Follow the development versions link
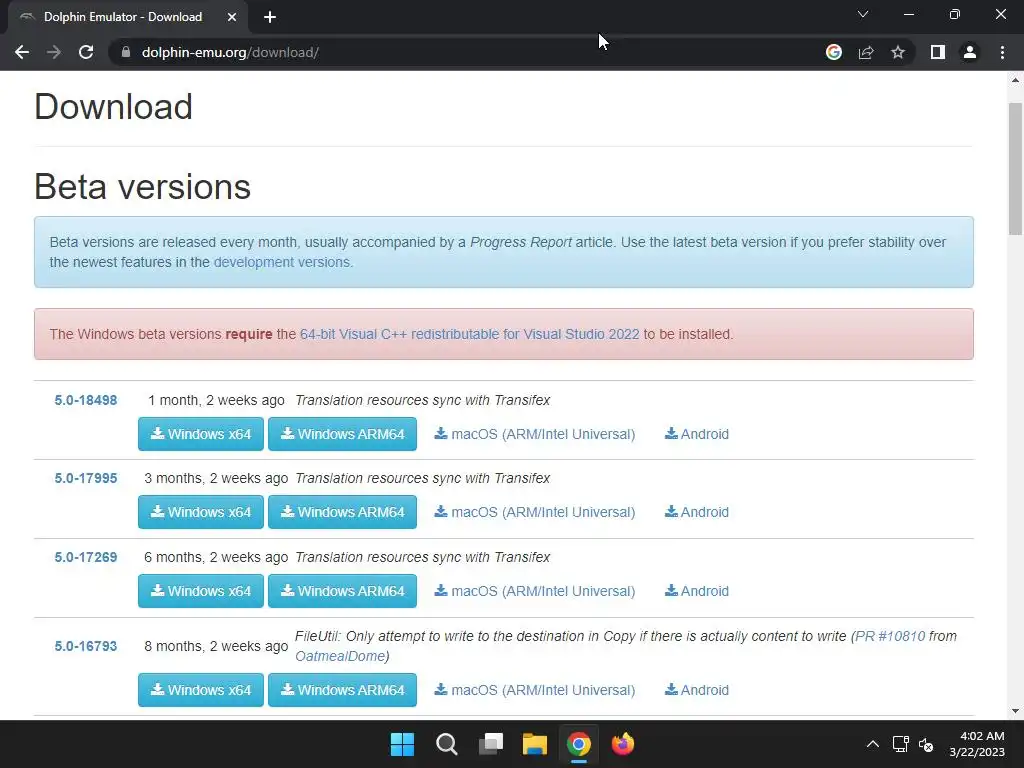 [282, 263]
